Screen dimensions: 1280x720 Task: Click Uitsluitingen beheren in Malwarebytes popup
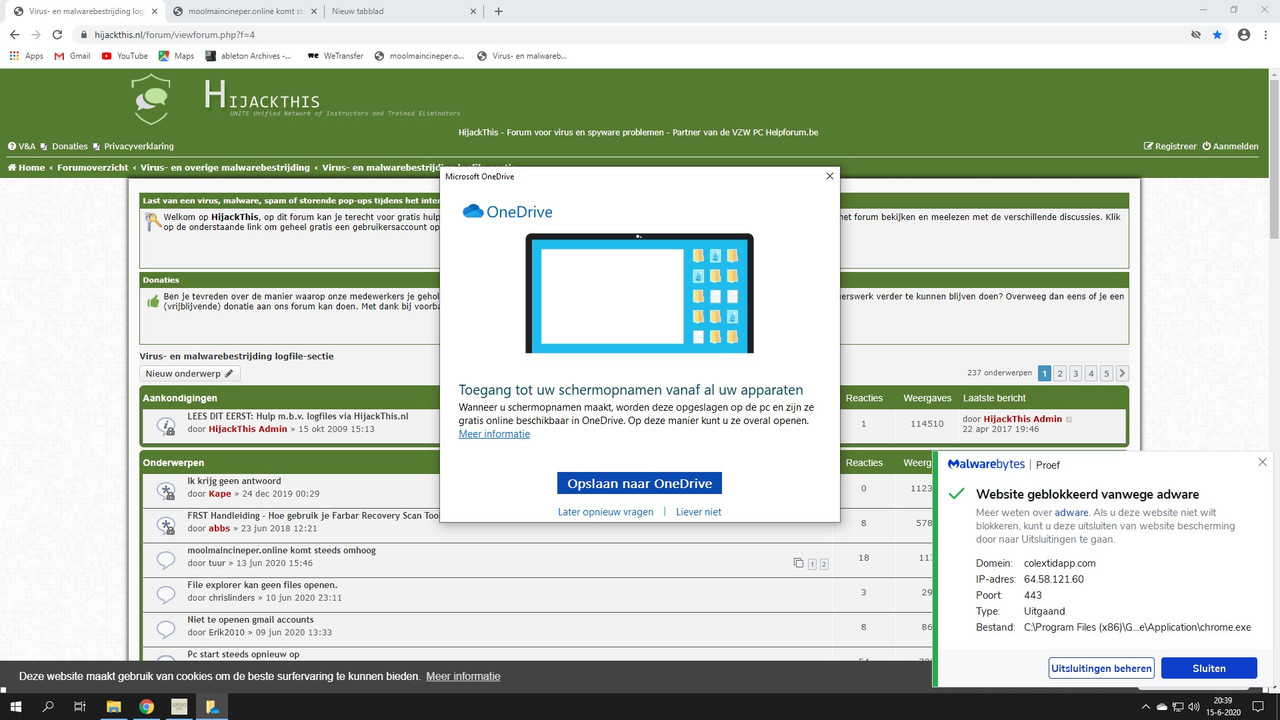click(1102, 668)
